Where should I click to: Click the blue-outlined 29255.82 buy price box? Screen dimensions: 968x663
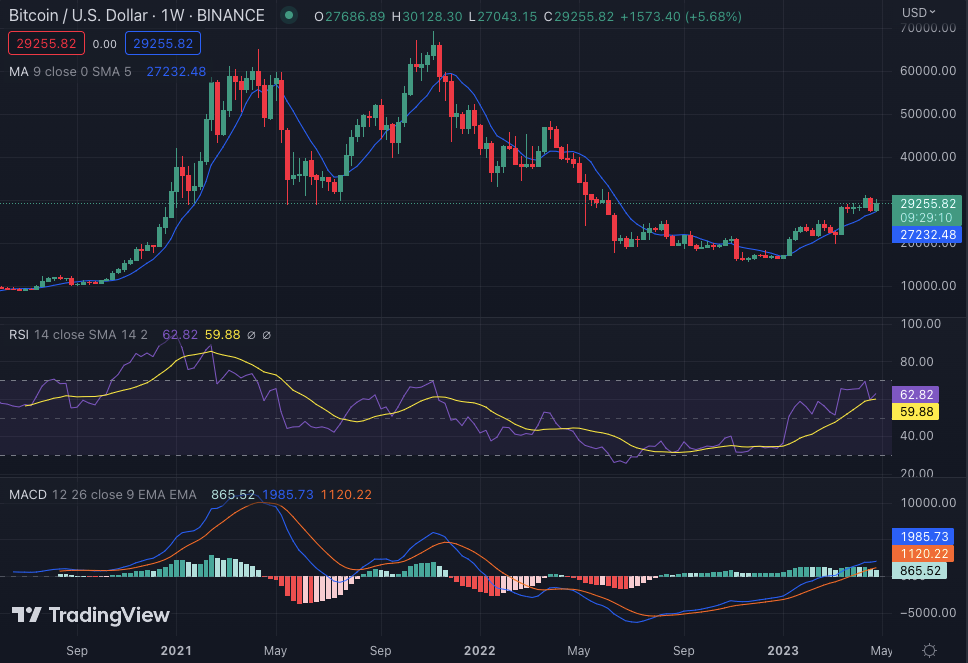[x=163, y=43]
